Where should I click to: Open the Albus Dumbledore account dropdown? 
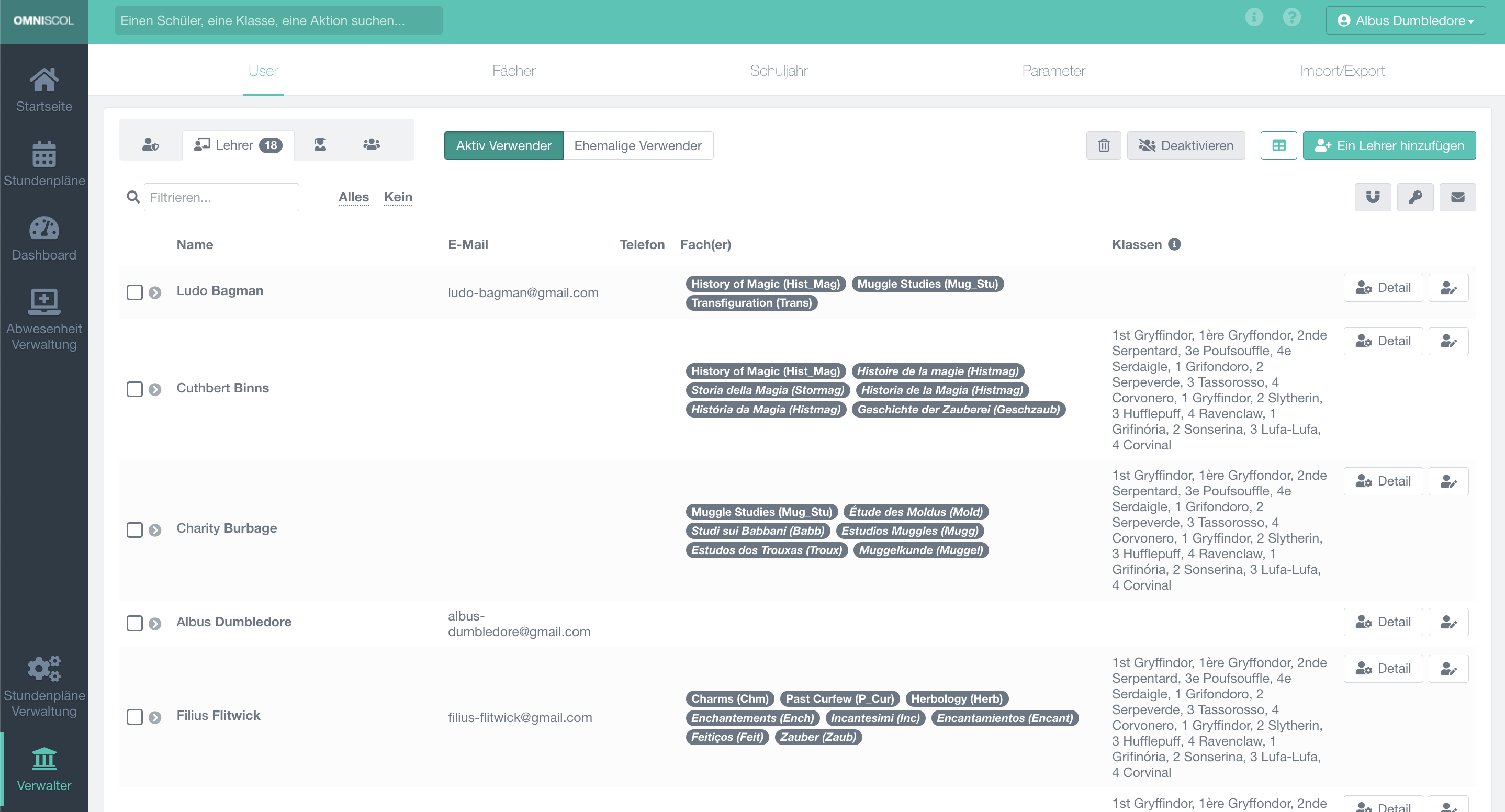click(1405, 20)
